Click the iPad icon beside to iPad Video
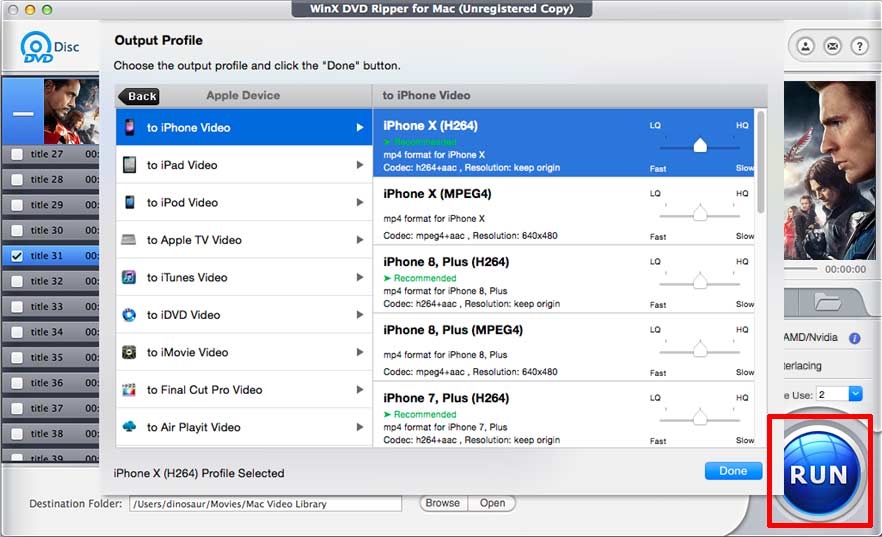This screenshot has width=882, height=537. coord(129,165)
